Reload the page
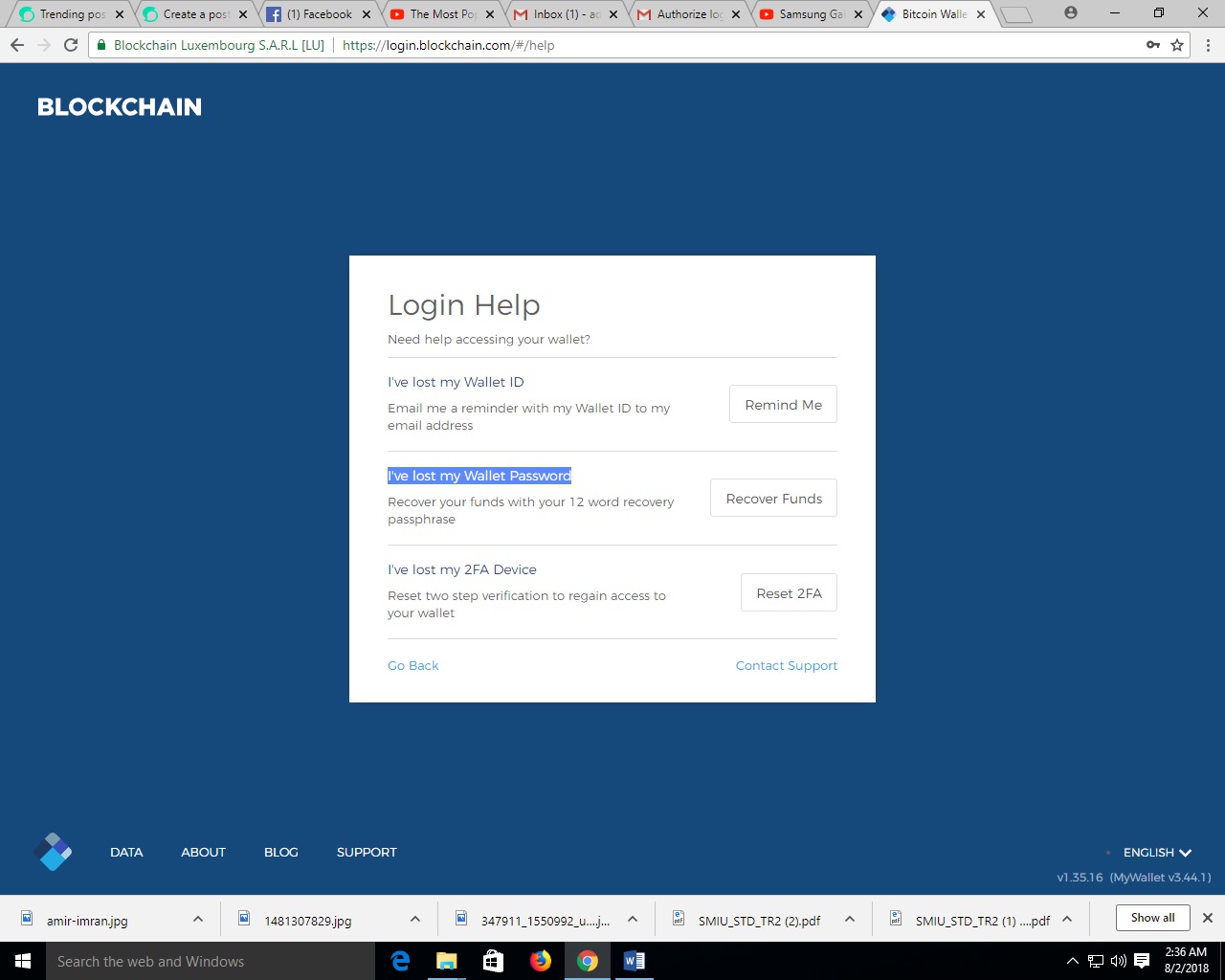 tap(71, 45)
